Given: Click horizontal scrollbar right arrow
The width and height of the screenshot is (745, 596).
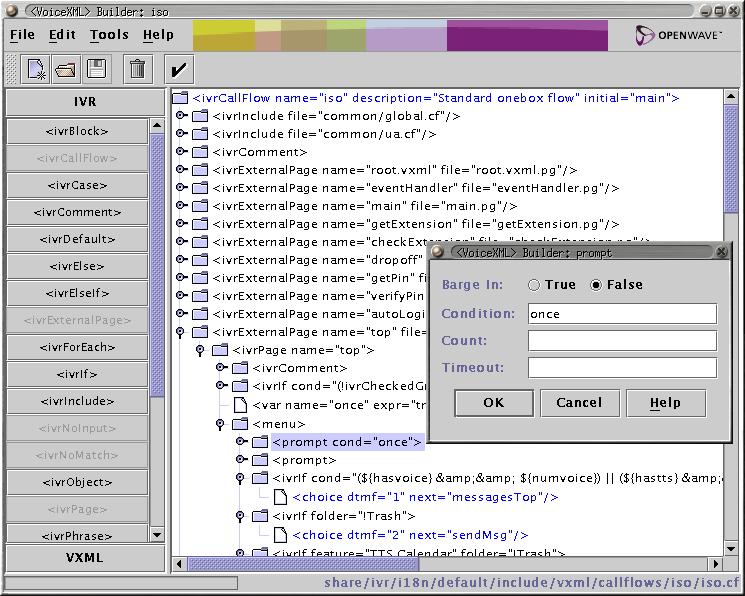Looking at the screenshot, I should pyautogui.click(x=716, y=564).
